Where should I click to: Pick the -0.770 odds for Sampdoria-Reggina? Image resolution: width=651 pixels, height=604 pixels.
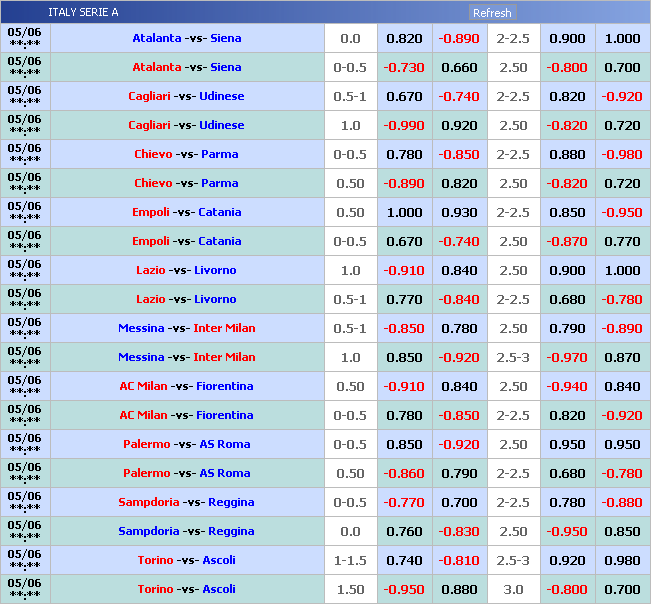(x=405, y=503)
